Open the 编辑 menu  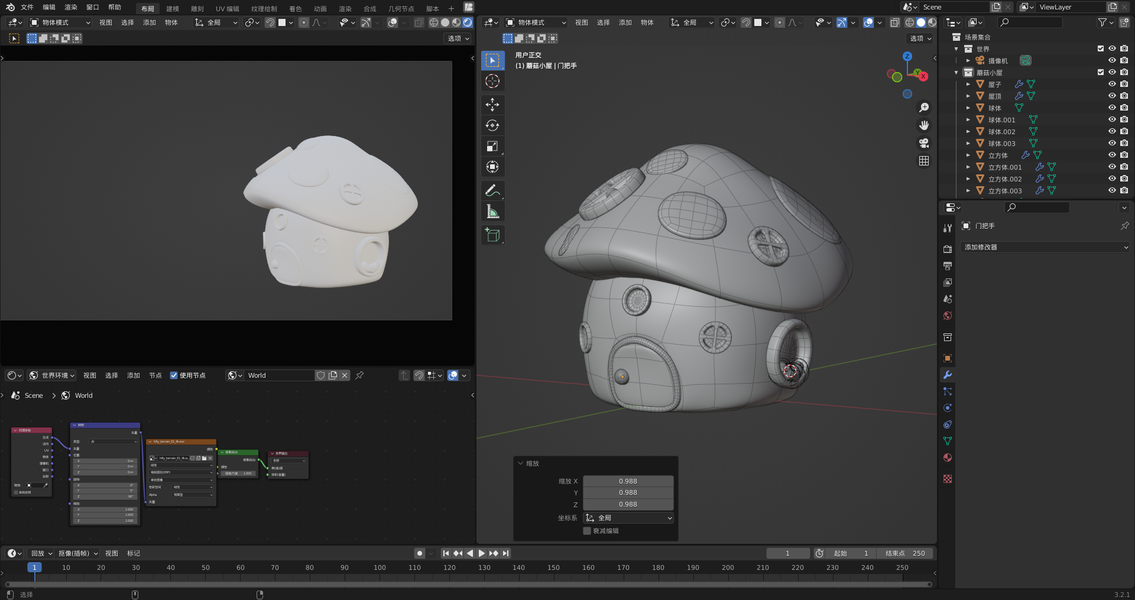pos(48,7)
